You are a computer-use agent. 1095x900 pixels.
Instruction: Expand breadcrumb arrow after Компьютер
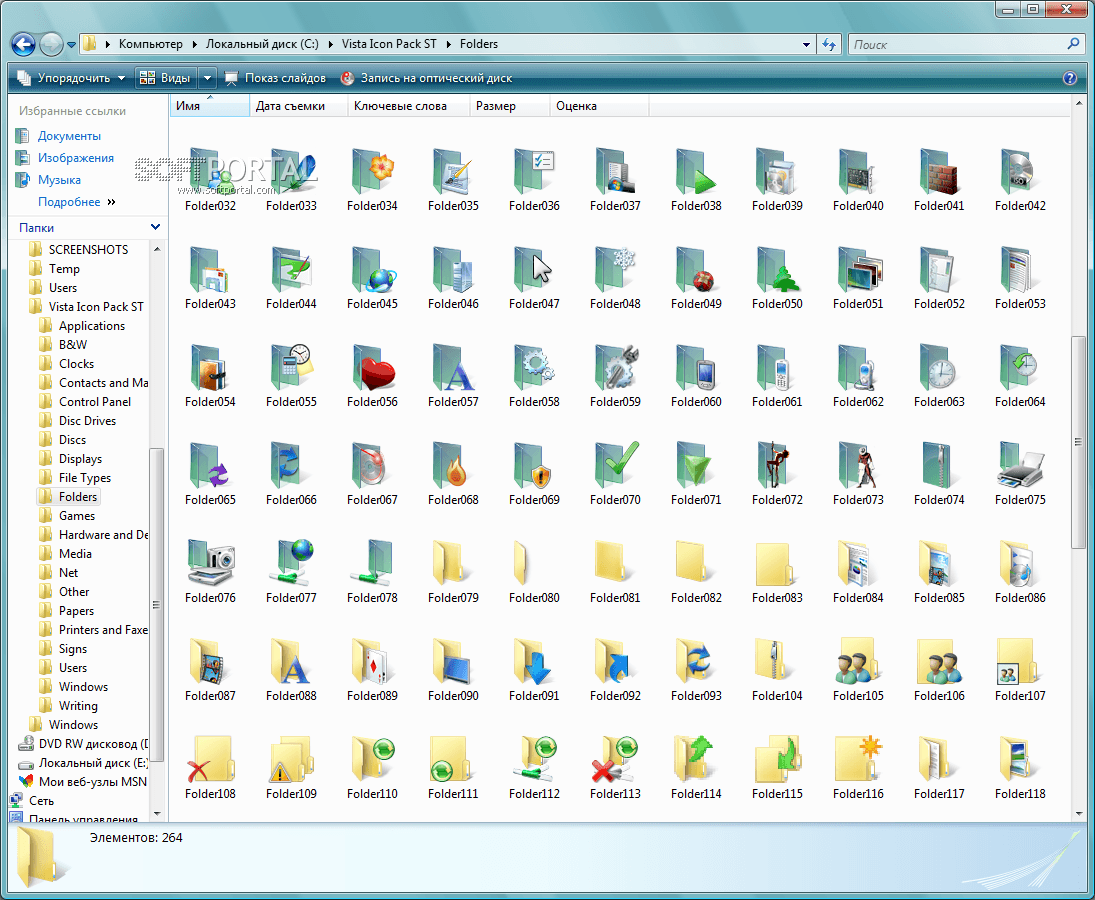click(x=194, y=44)
